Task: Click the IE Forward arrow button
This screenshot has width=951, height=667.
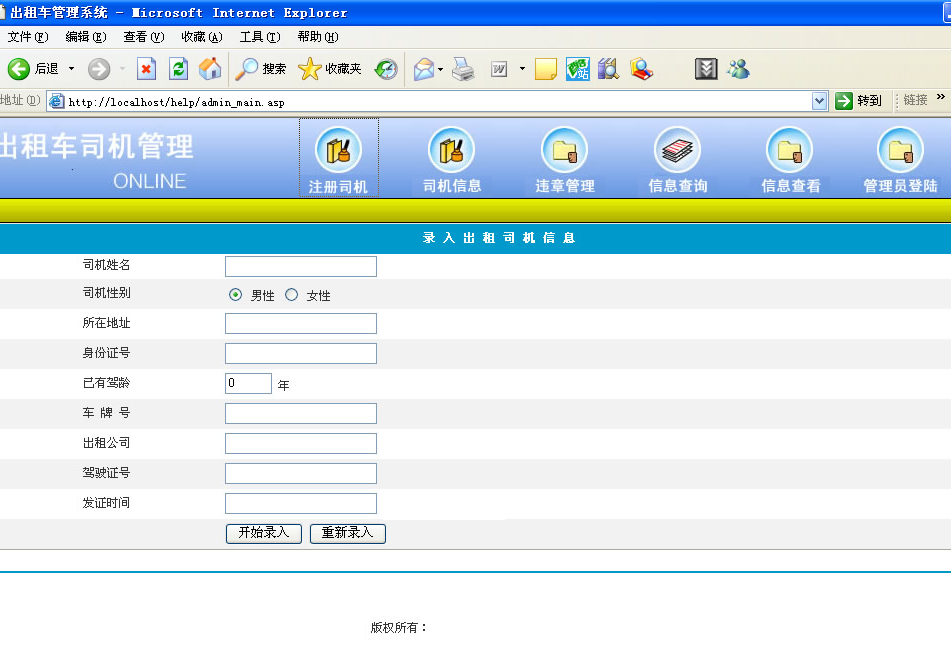Action: 99,69
